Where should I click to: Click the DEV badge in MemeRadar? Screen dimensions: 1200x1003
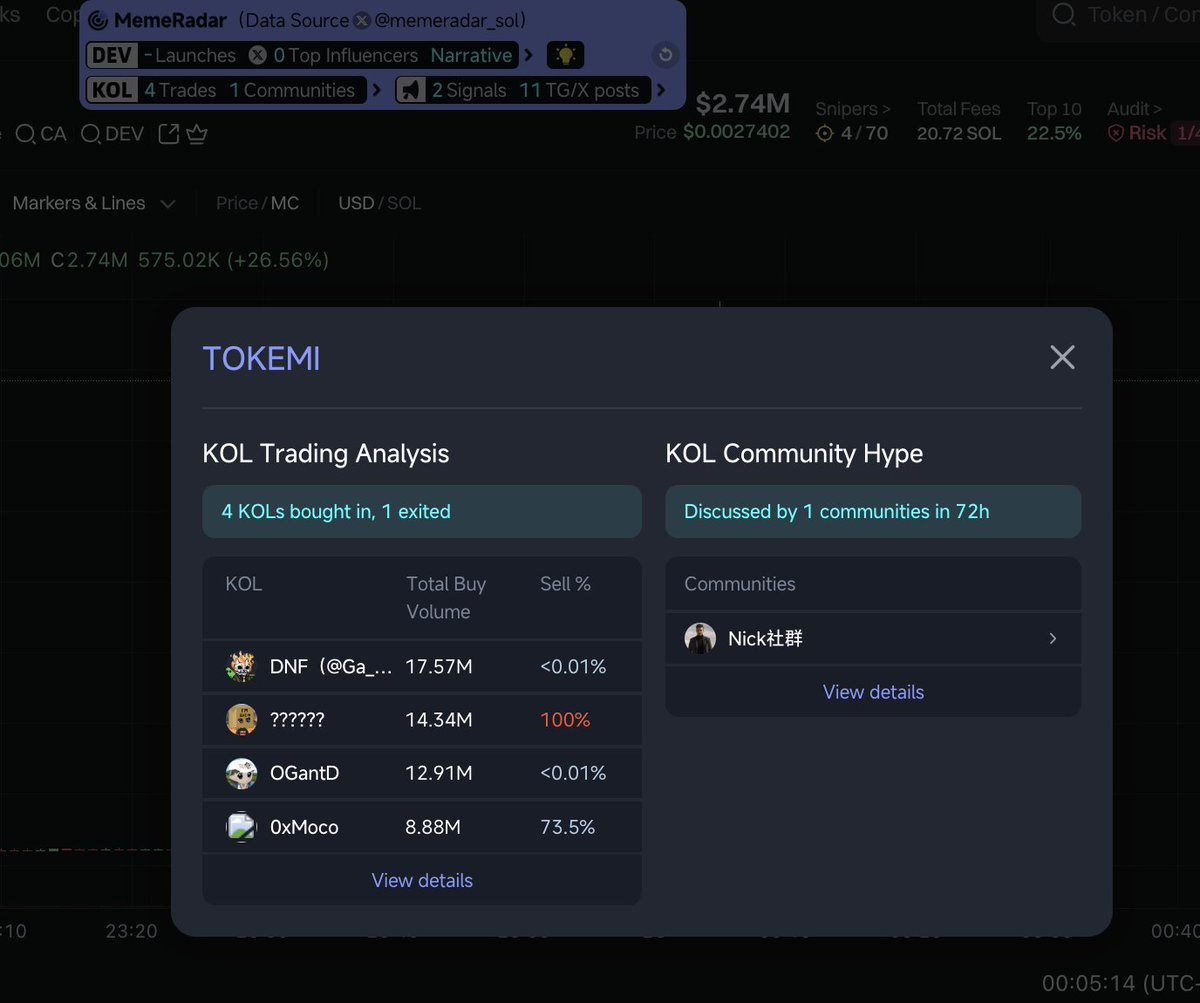[113, 56]
